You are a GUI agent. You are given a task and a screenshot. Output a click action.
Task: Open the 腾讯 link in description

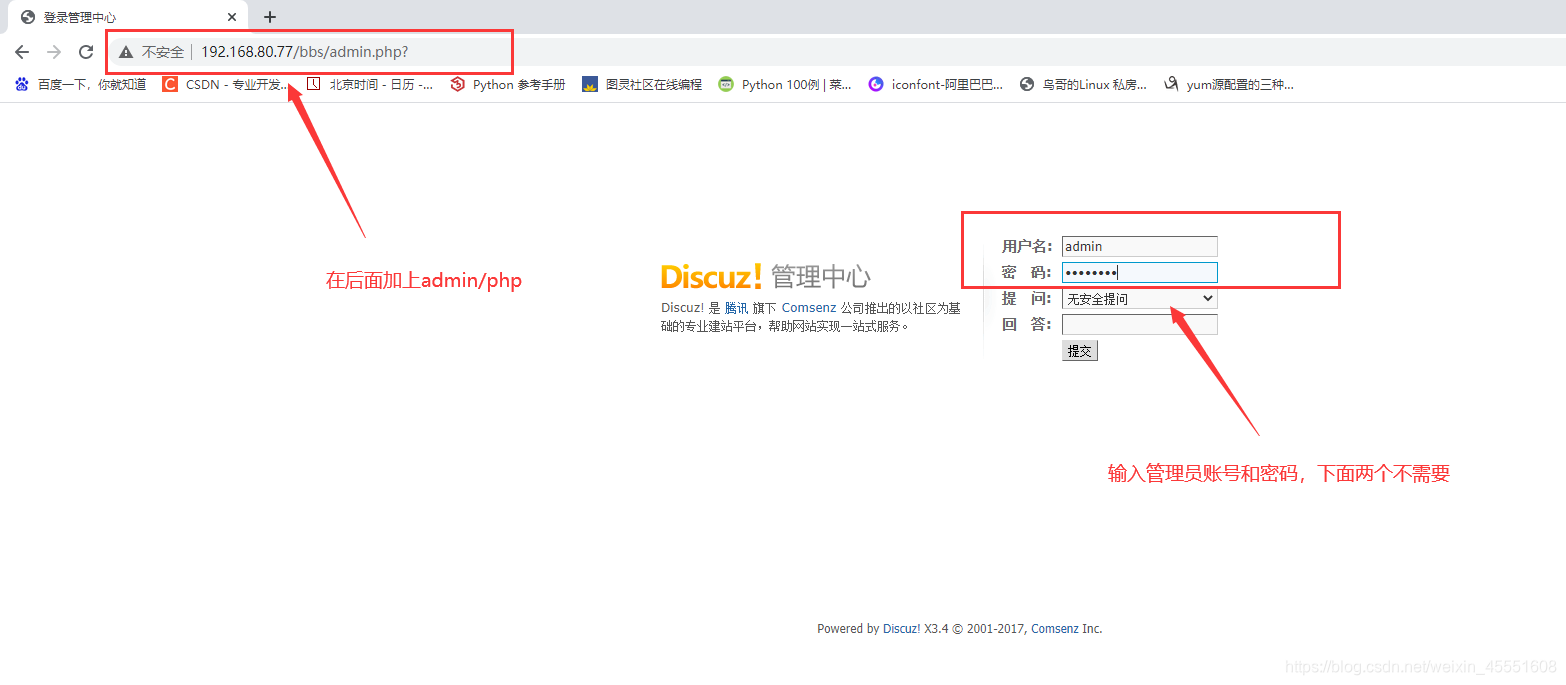click(736, 308)
